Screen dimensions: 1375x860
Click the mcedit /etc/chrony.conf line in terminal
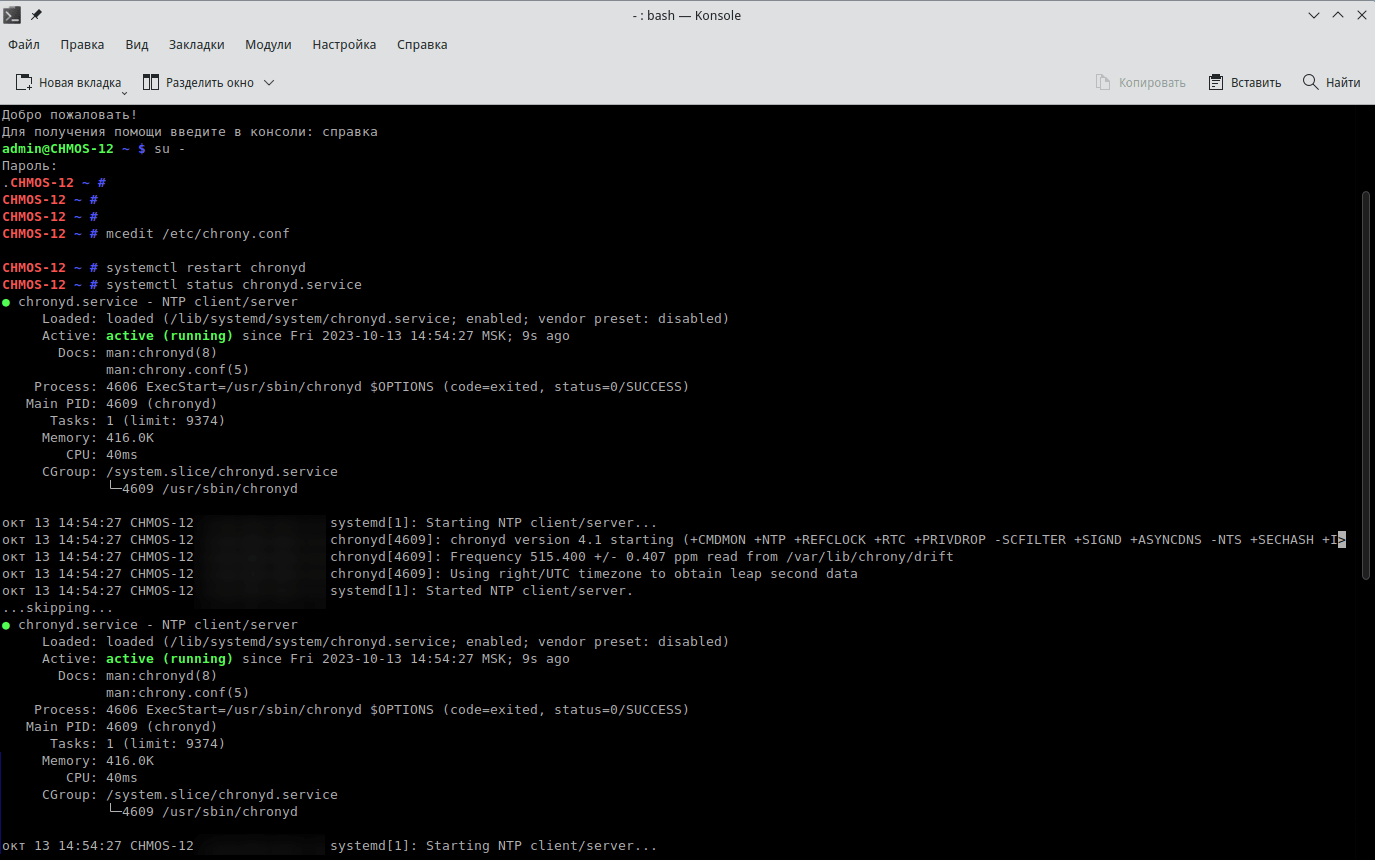197,234
